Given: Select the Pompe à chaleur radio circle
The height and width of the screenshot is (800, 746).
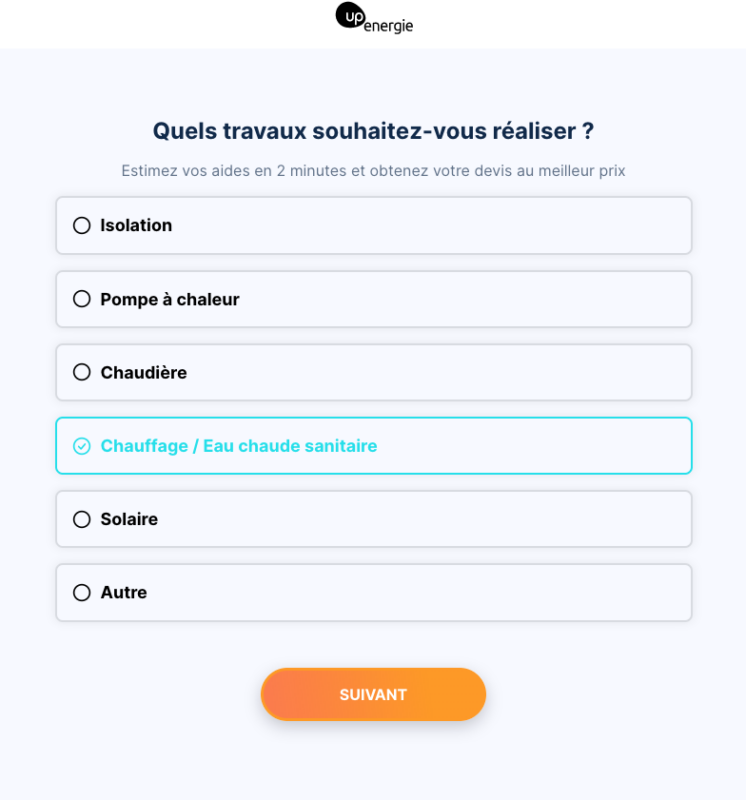Looking at the screenshot, I should 82,299.
